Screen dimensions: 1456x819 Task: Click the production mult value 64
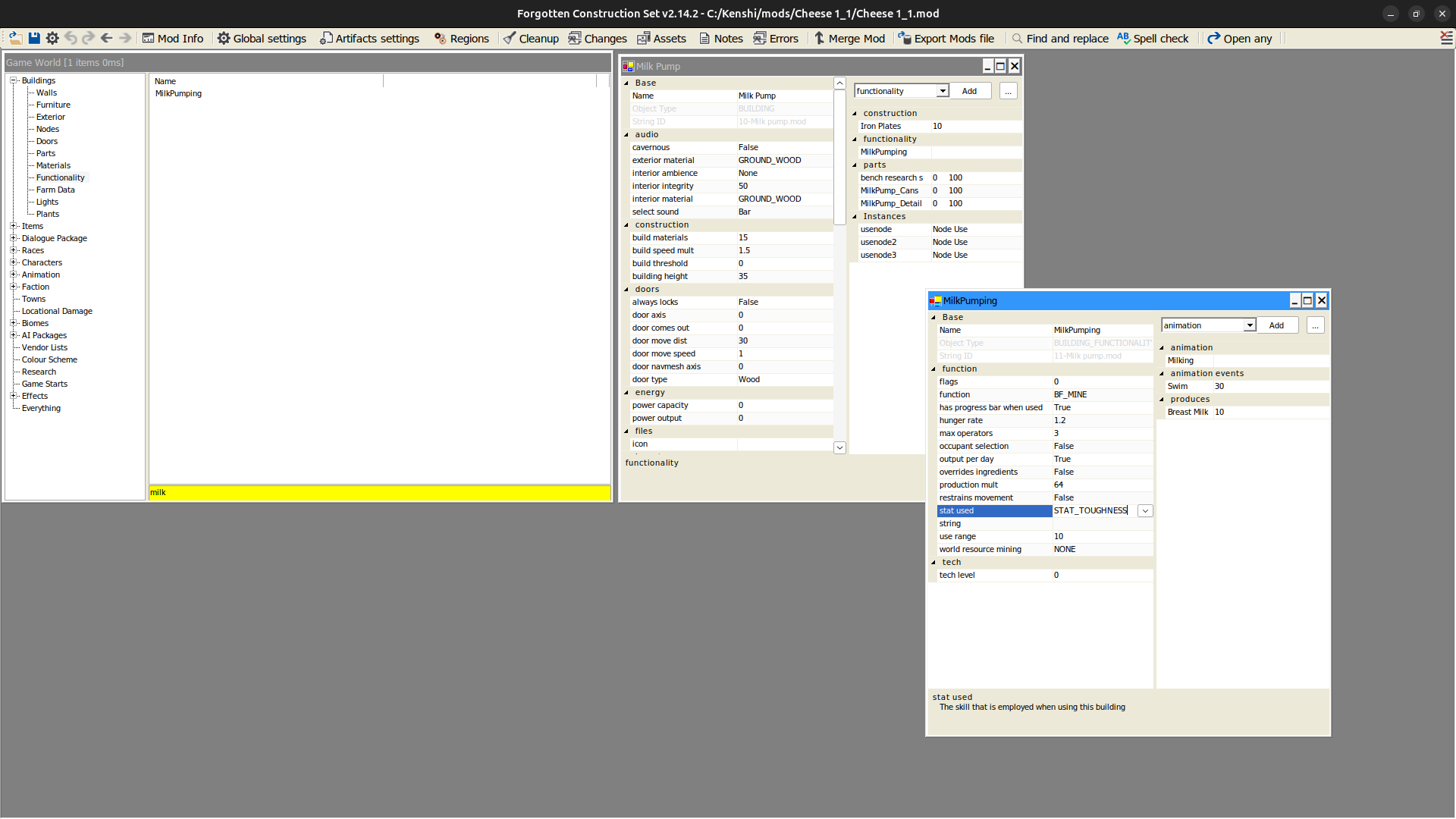(1102, 485)
